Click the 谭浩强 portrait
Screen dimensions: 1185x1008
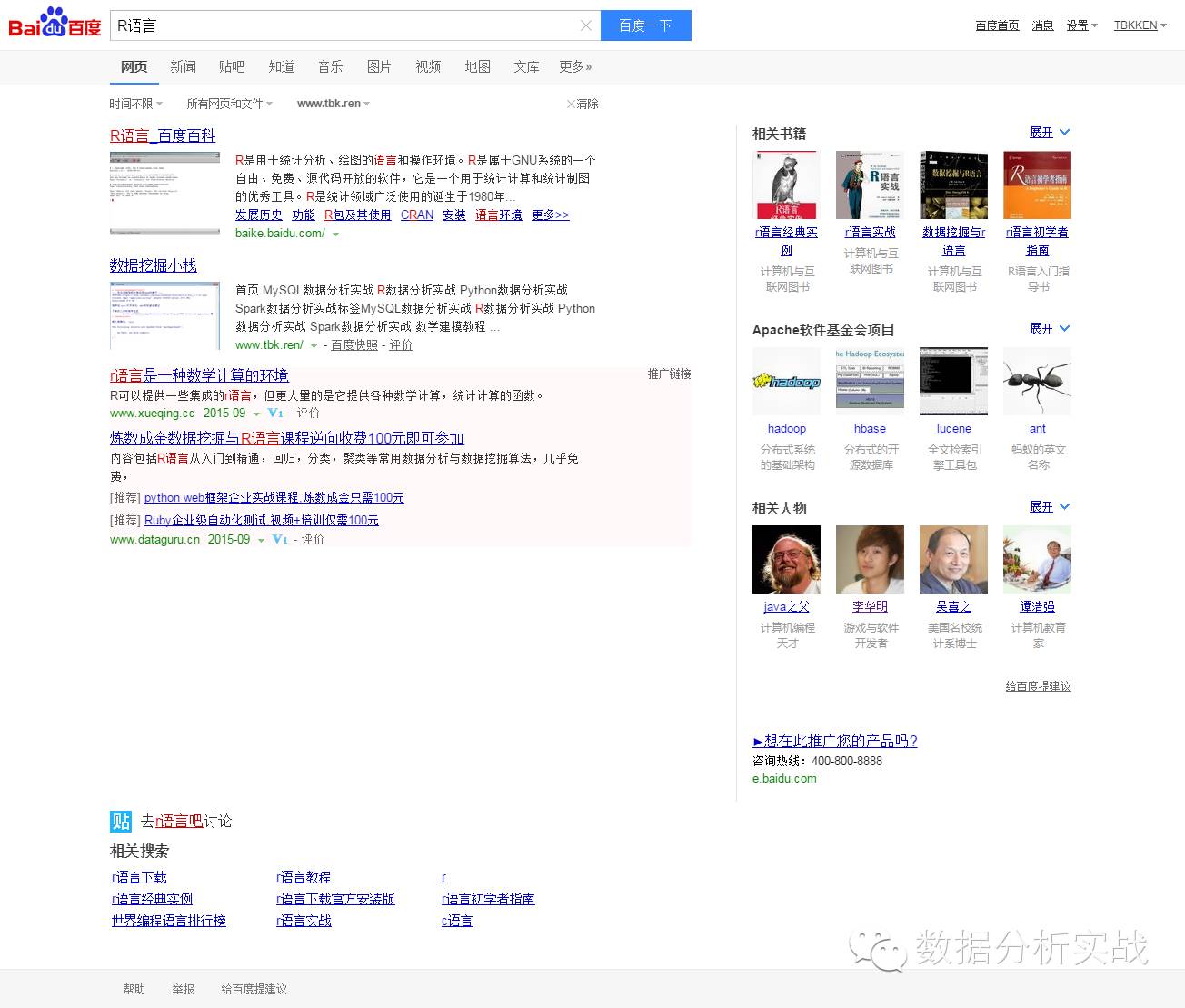(1038, 559)
